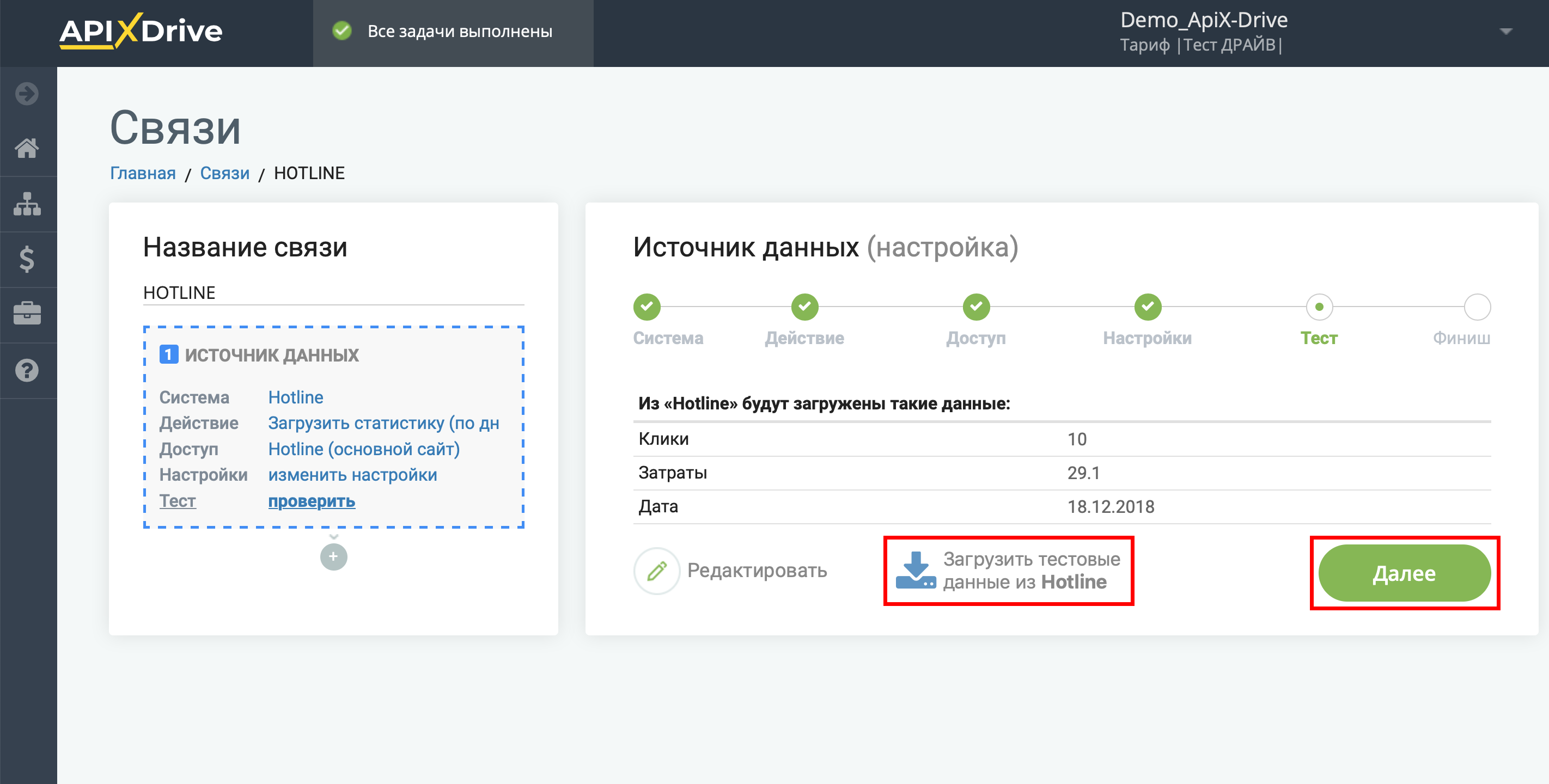The image size is (1549, 784).
Task: Click the pencil edit icon
Action: tap(657, 571)
